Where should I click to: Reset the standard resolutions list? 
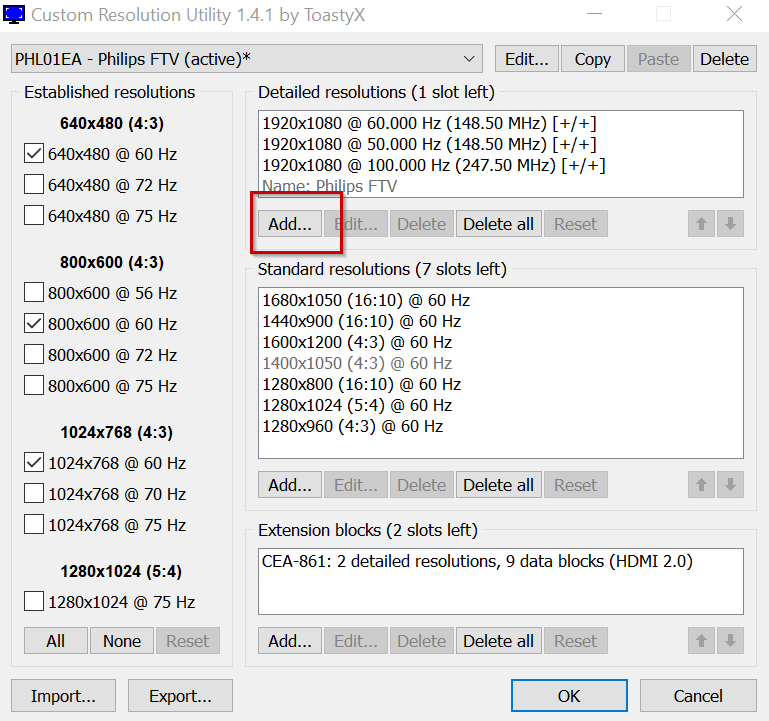coord(576,485)
